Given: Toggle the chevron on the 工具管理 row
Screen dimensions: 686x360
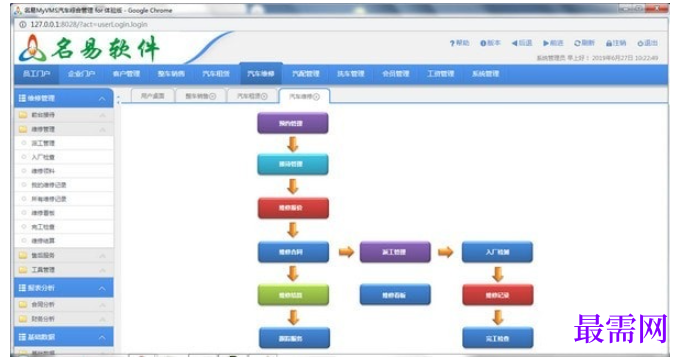Looking at the screenshot, I should [x=102, y=270].
